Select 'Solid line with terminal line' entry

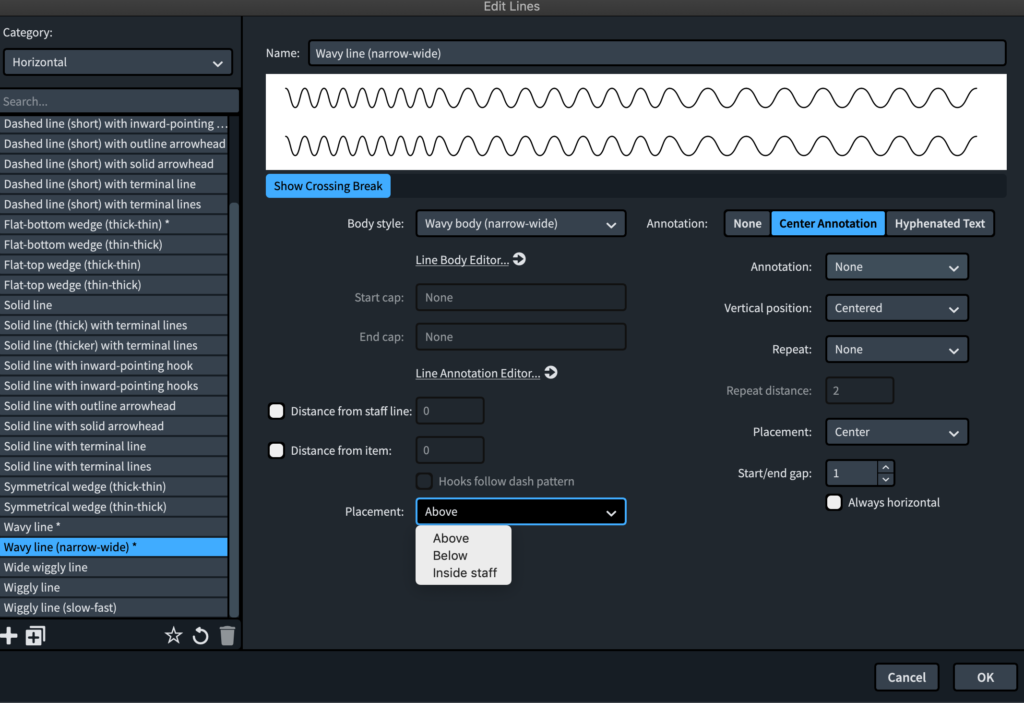(114, 446)
